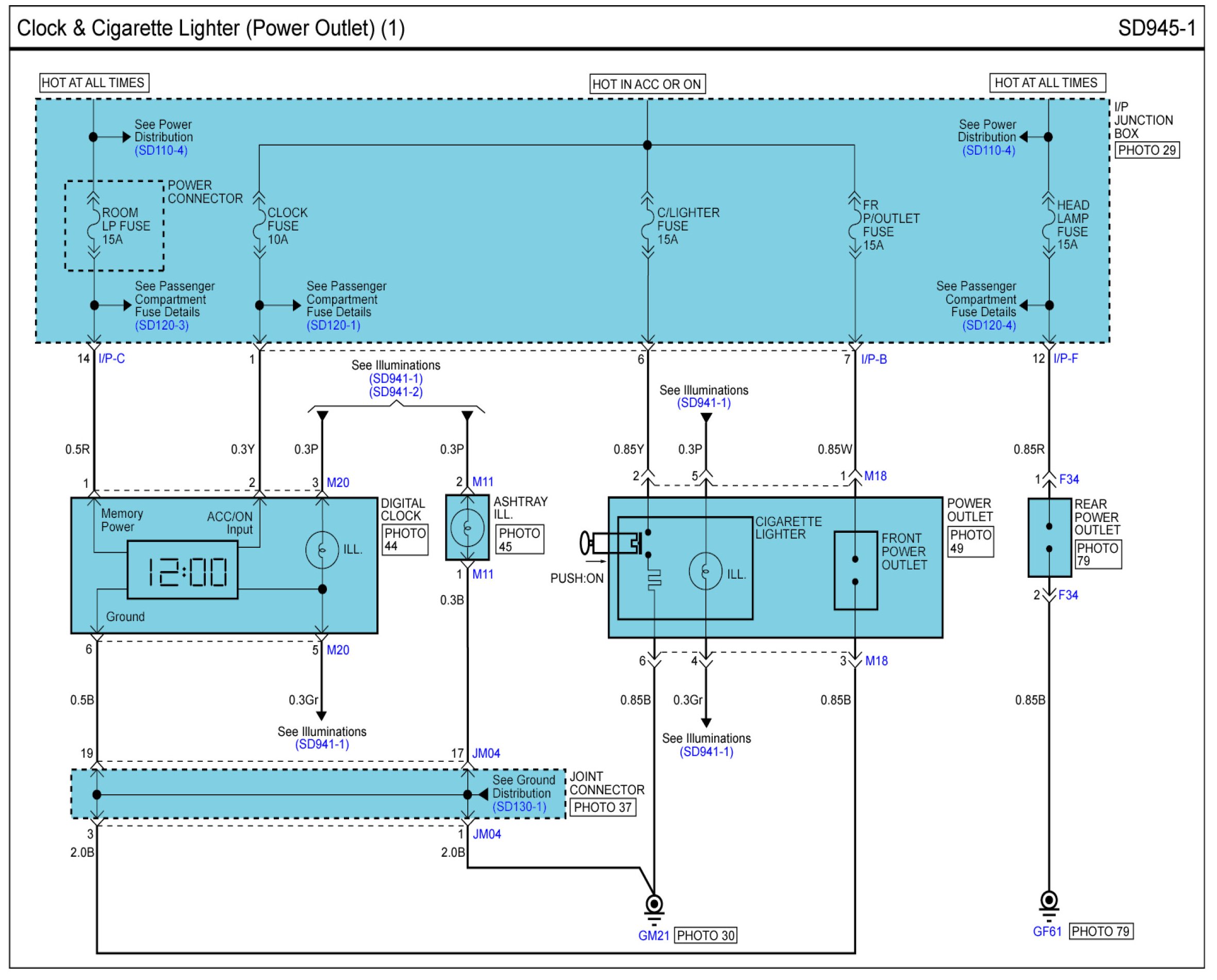Viewport: 1217px width, 980px height.
Task: Open the SD120-3 fuse details link
Action: (x=161, y=325)
